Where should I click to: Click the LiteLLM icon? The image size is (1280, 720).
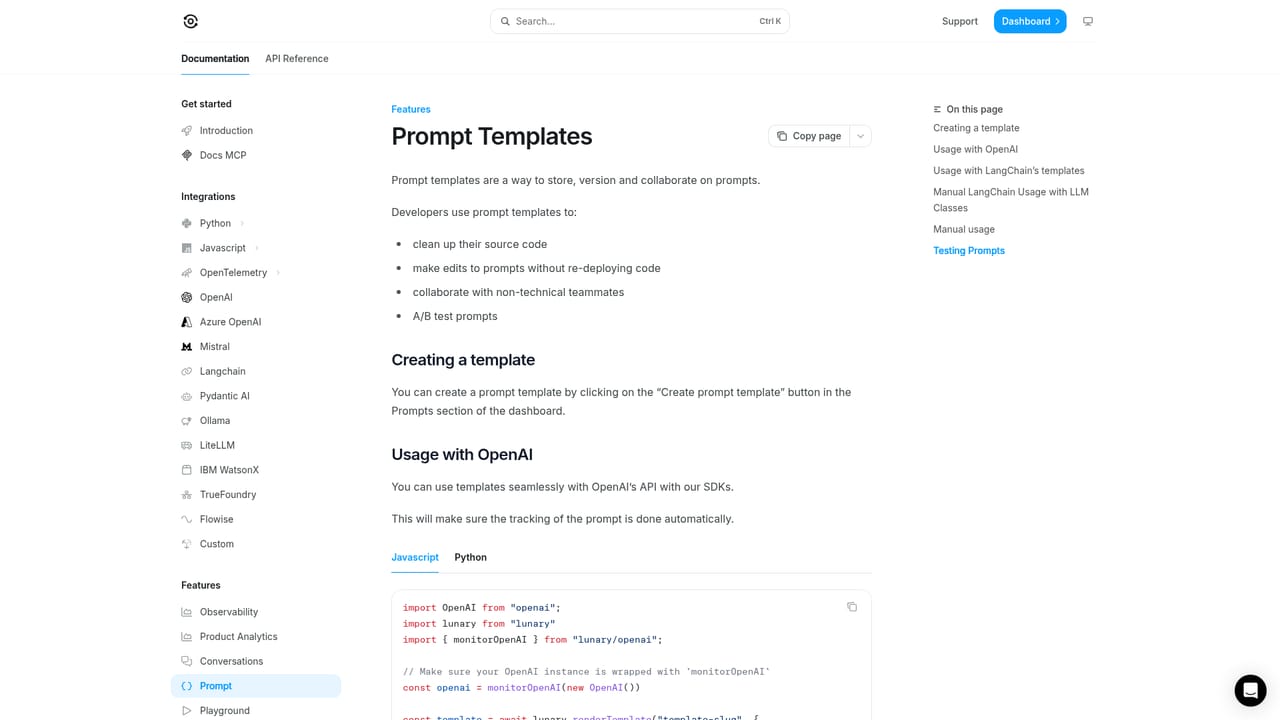pos(187,445)
